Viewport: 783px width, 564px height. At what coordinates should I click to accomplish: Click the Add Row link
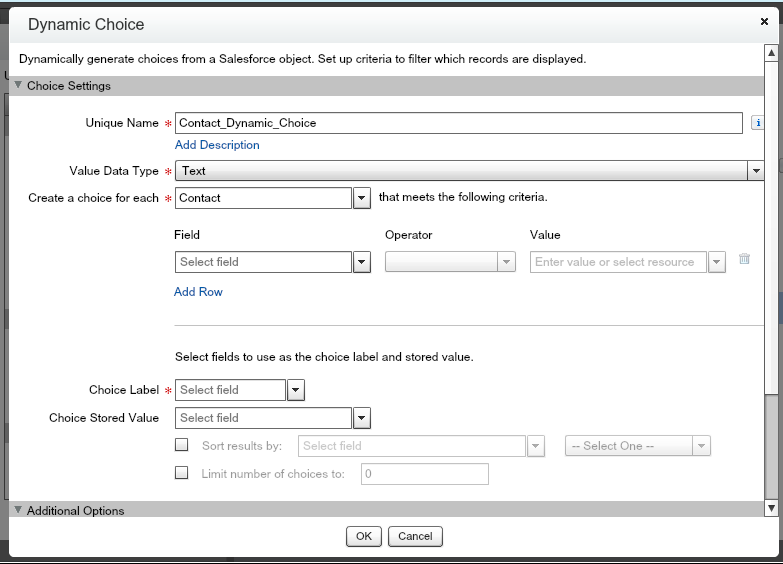[x=198, y=292]
